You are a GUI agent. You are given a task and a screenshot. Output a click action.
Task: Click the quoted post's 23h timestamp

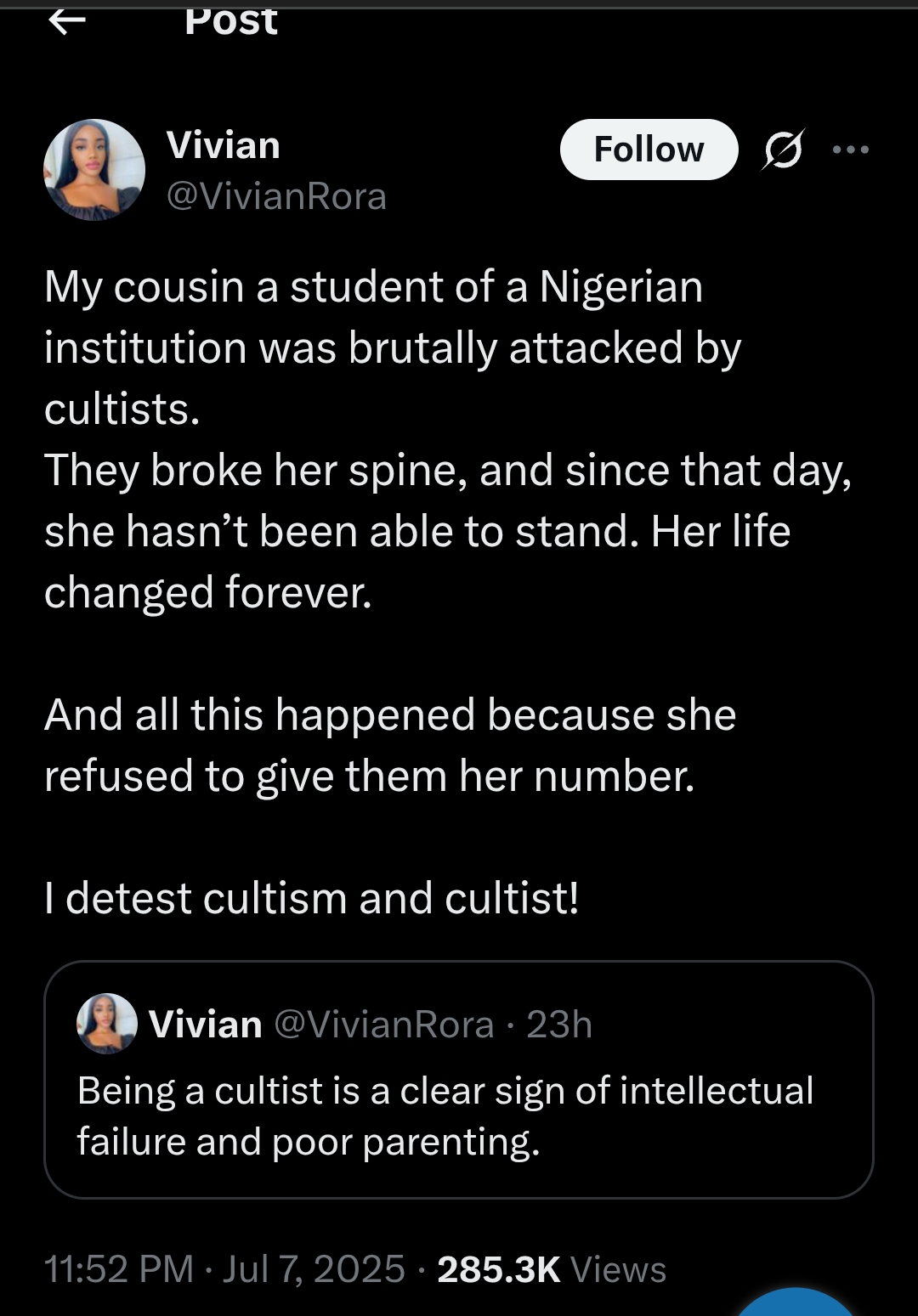click(559, 1025)
